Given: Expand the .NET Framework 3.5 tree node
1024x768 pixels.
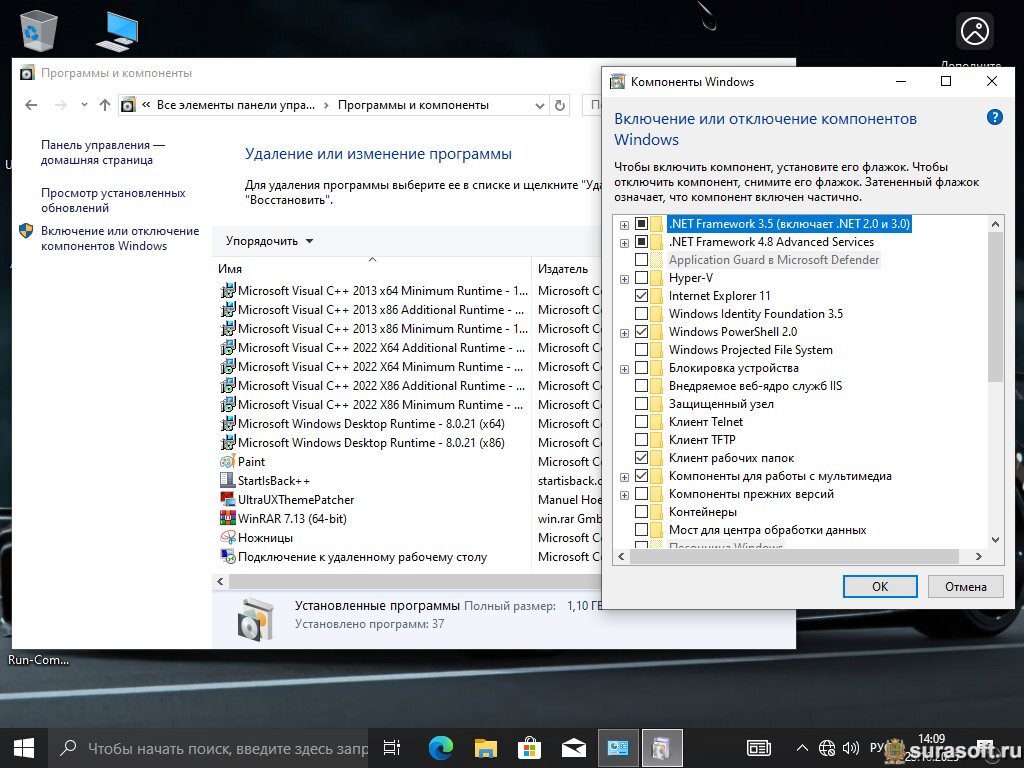Looking at the screenshot, I should coord(624,224).
